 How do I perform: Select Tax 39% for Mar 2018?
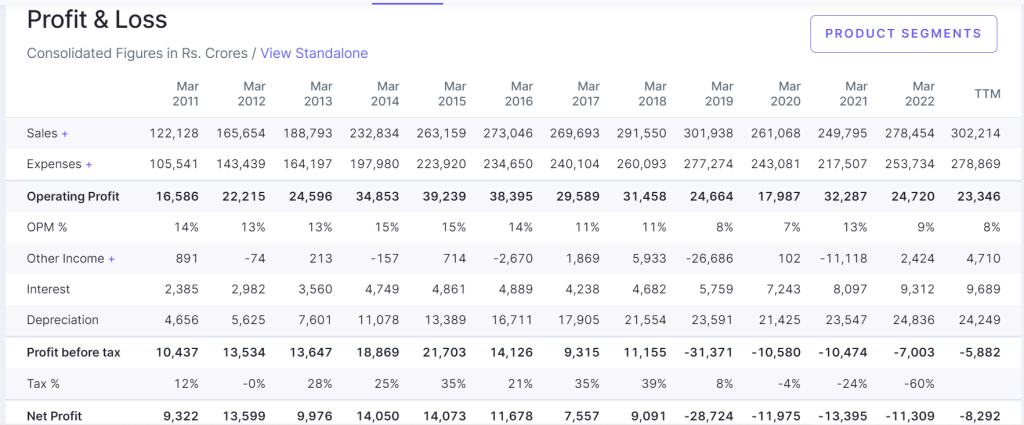click(656, 384)
